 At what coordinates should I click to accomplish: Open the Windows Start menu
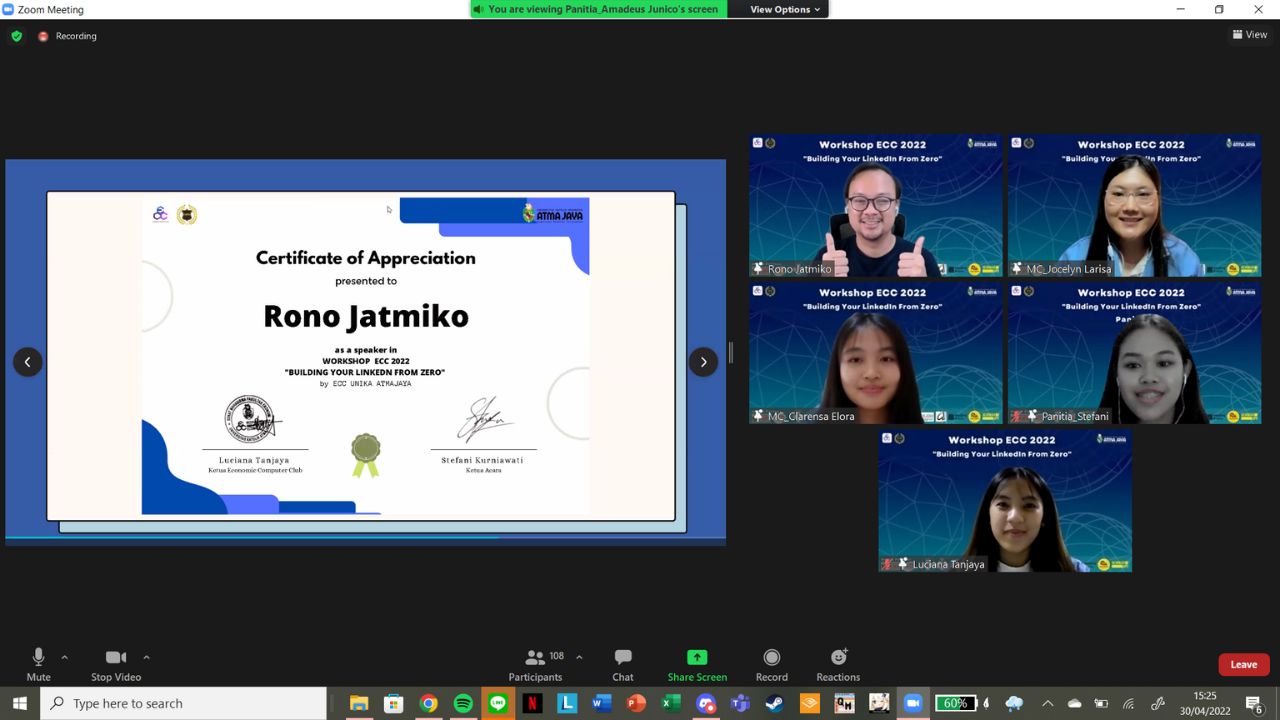click(x=20, y=703)
